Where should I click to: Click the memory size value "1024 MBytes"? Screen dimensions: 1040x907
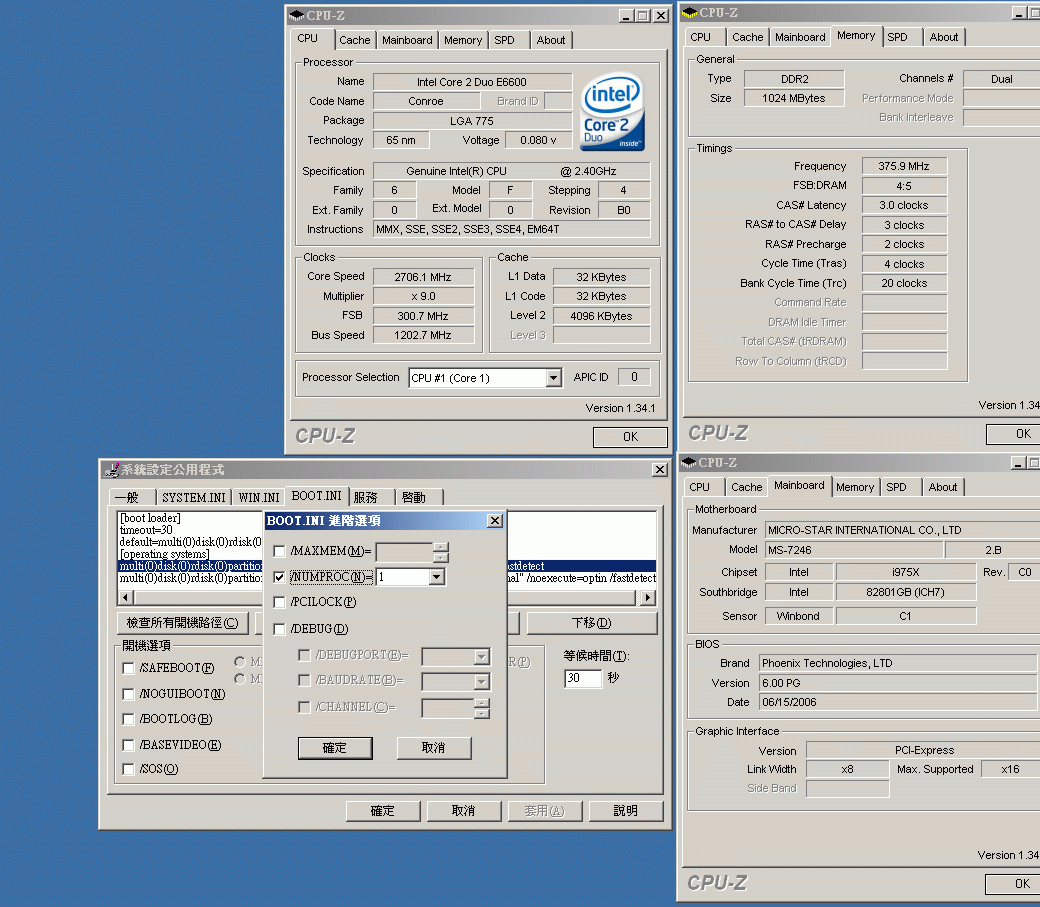[794, 98]
